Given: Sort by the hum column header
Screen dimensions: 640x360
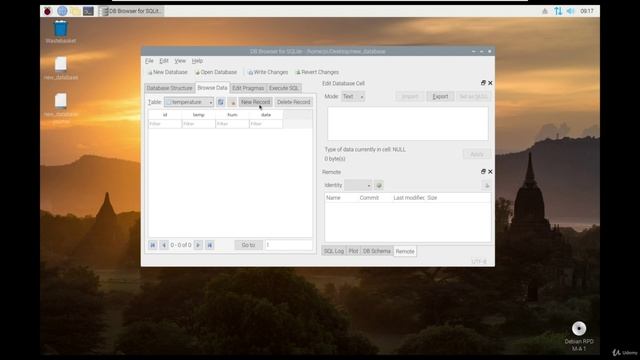Looking at the screenshot, I should (232, 115).
